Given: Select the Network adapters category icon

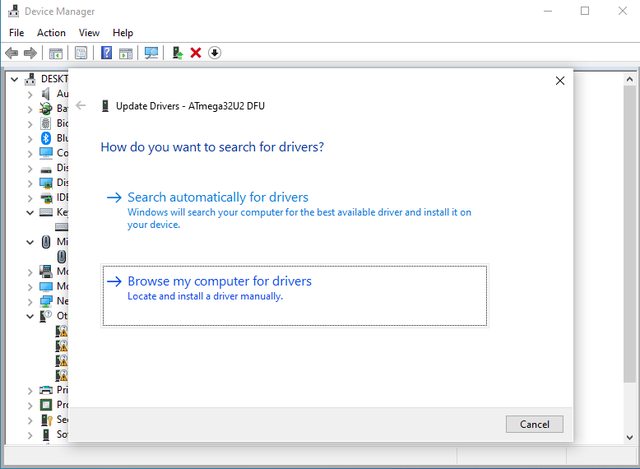Looking at the screenshot, I should pos(46,301).
